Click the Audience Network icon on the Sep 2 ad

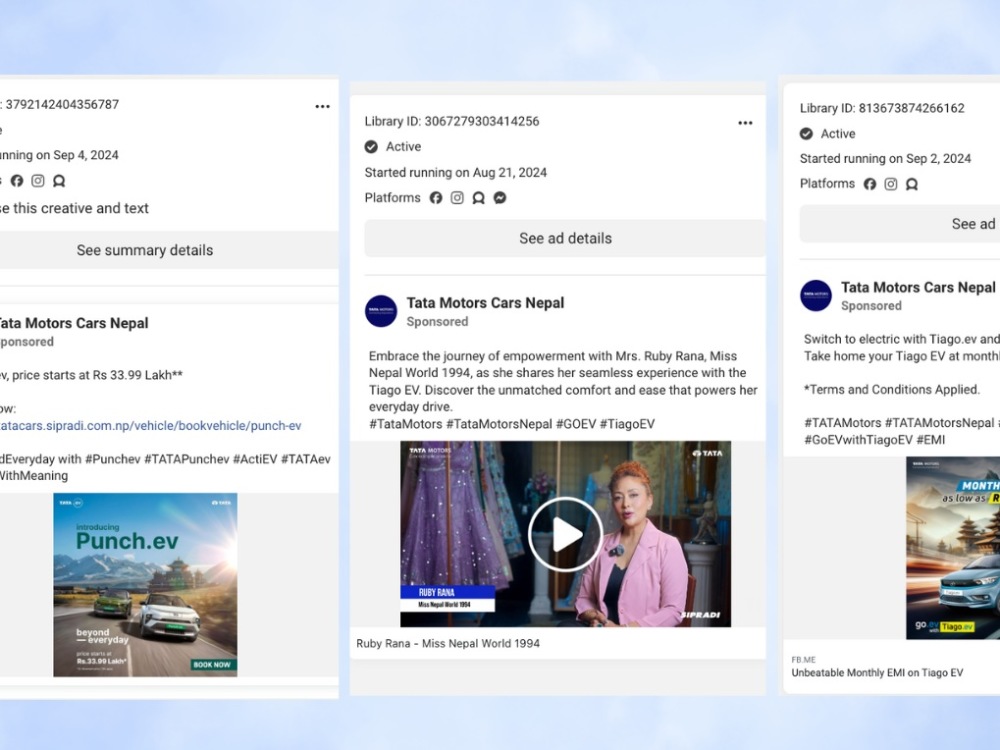tap(912, 184)
